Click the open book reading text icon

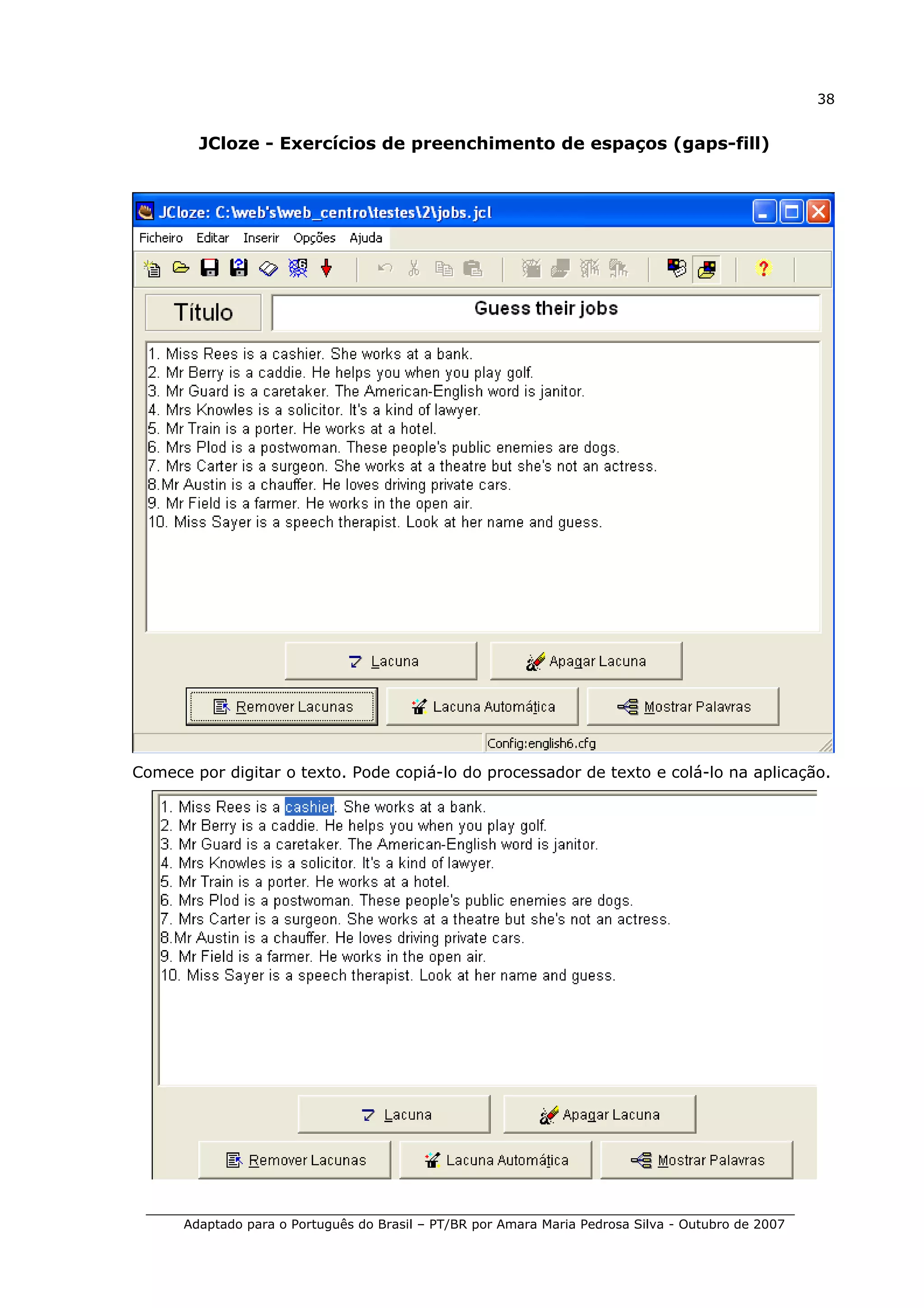coord(268,268)
